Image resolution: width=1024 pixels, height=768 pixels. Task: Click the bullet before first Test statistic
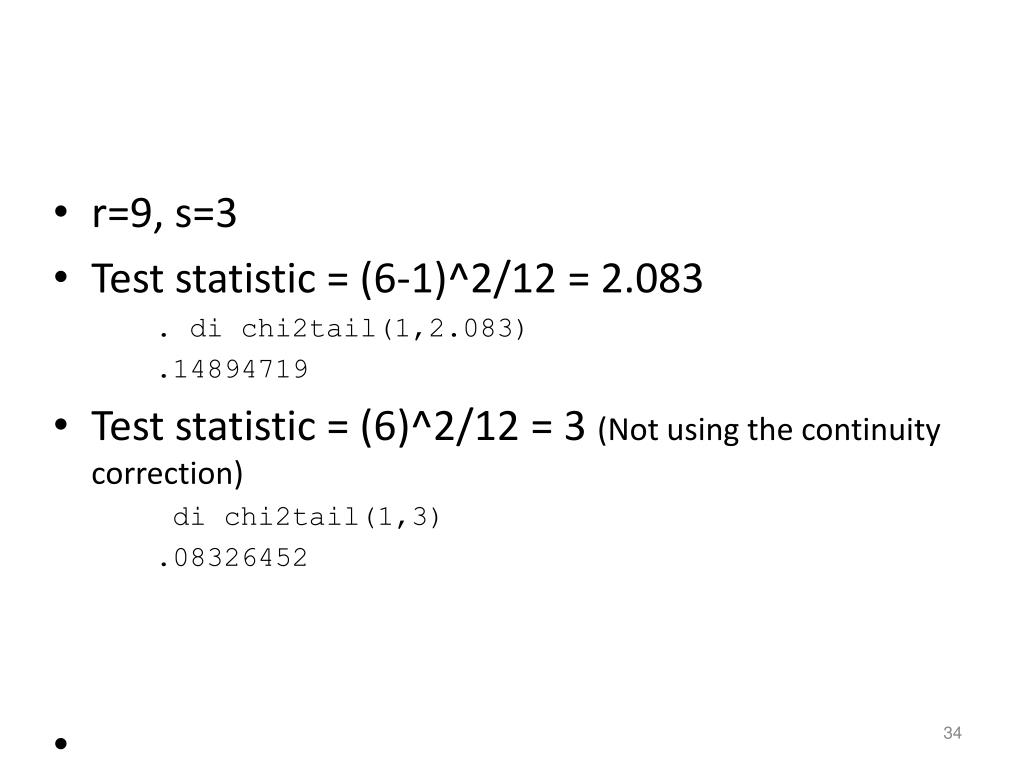[x=61, y=277]
